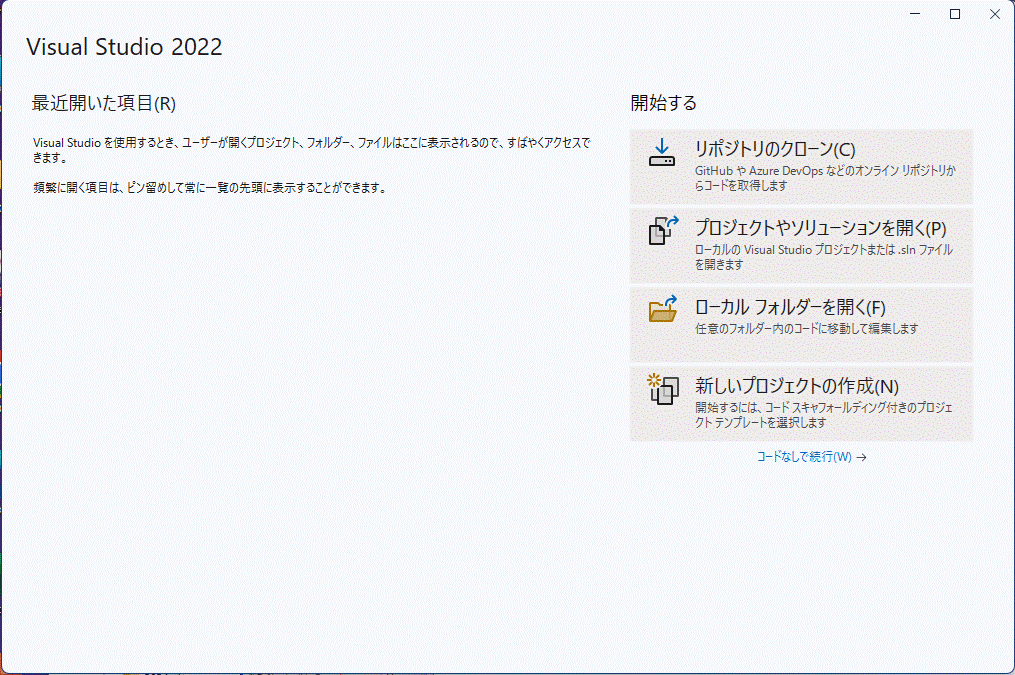Click the コードなしで続行(W) link
Screen dimensions: 1015x675
coord(804,457)
